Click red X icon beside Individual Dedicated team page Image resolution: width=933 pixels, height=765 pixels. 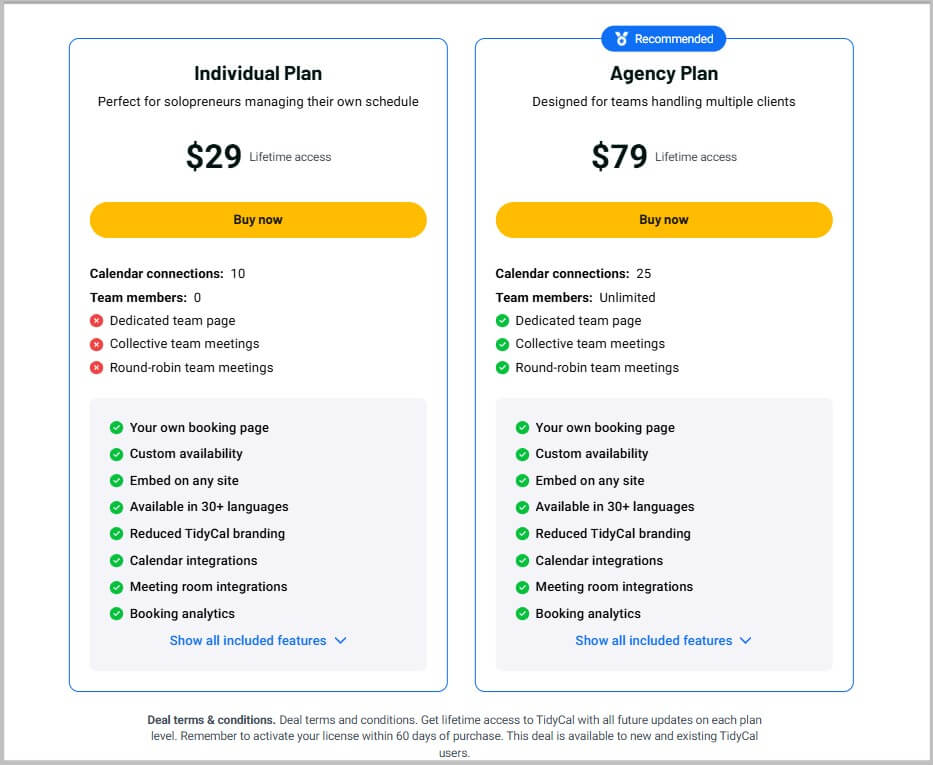pyautogui.click(x=97, y=321)
